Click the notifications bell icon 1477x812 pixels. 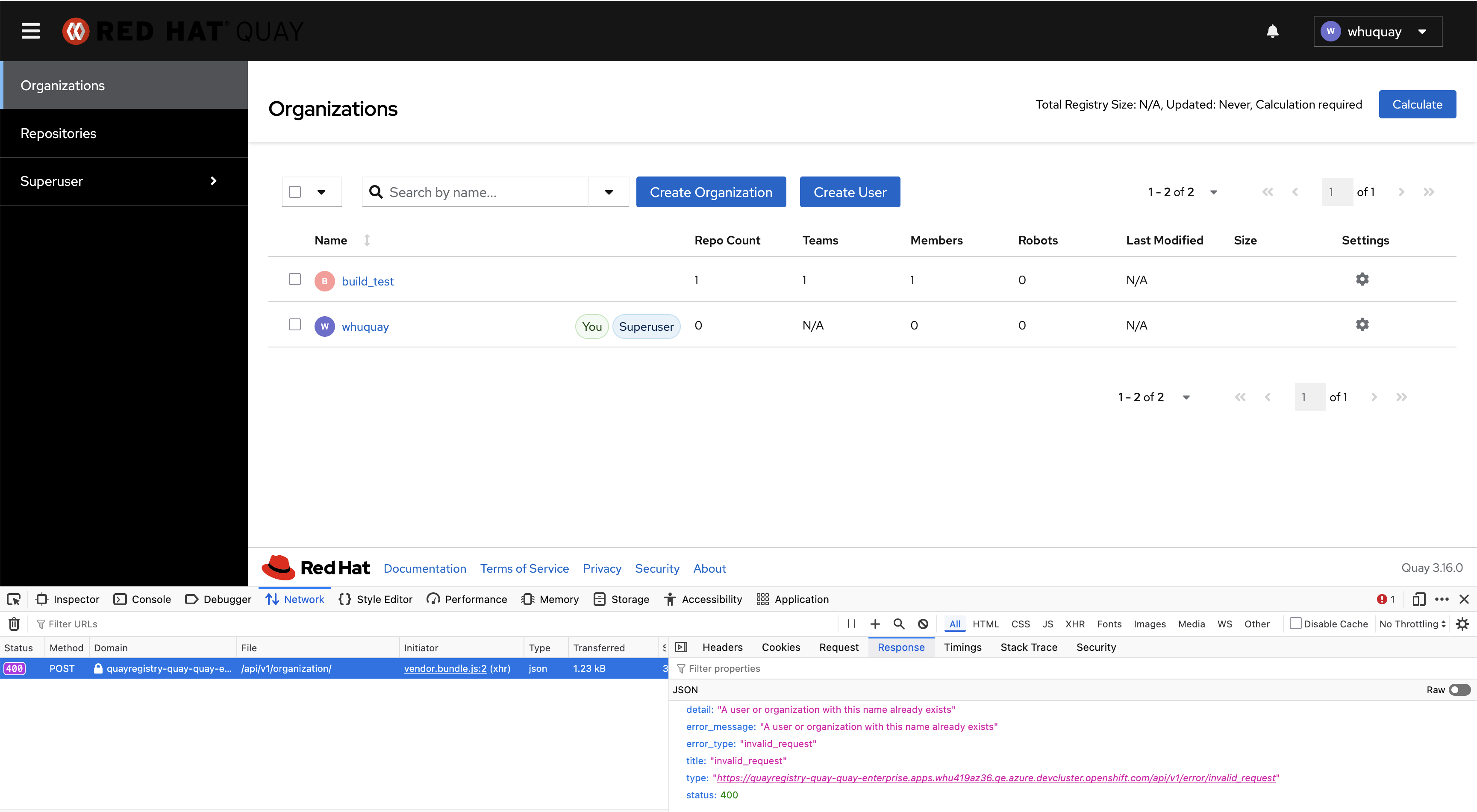click(1272, 31)
